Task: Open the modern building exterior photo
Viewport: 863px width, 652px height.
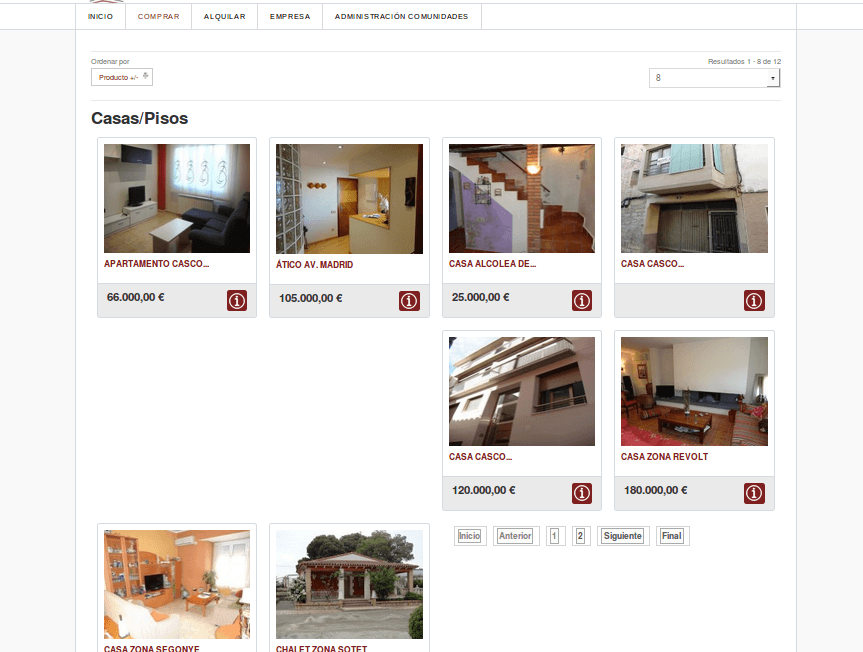Action: pyautogui.click(x=522, y=391)
